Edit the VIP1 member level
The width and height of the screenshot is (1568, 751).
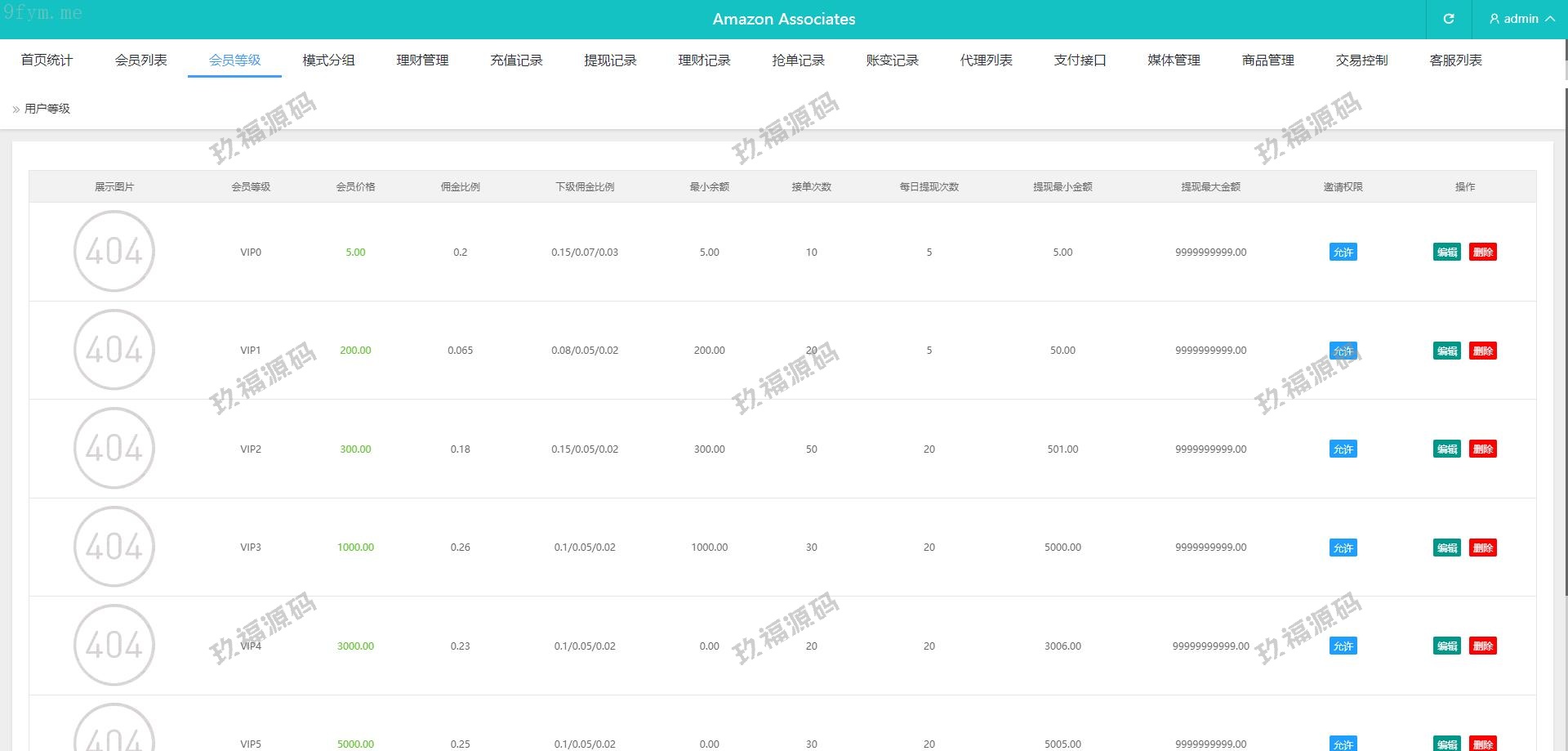(1446, 351)
